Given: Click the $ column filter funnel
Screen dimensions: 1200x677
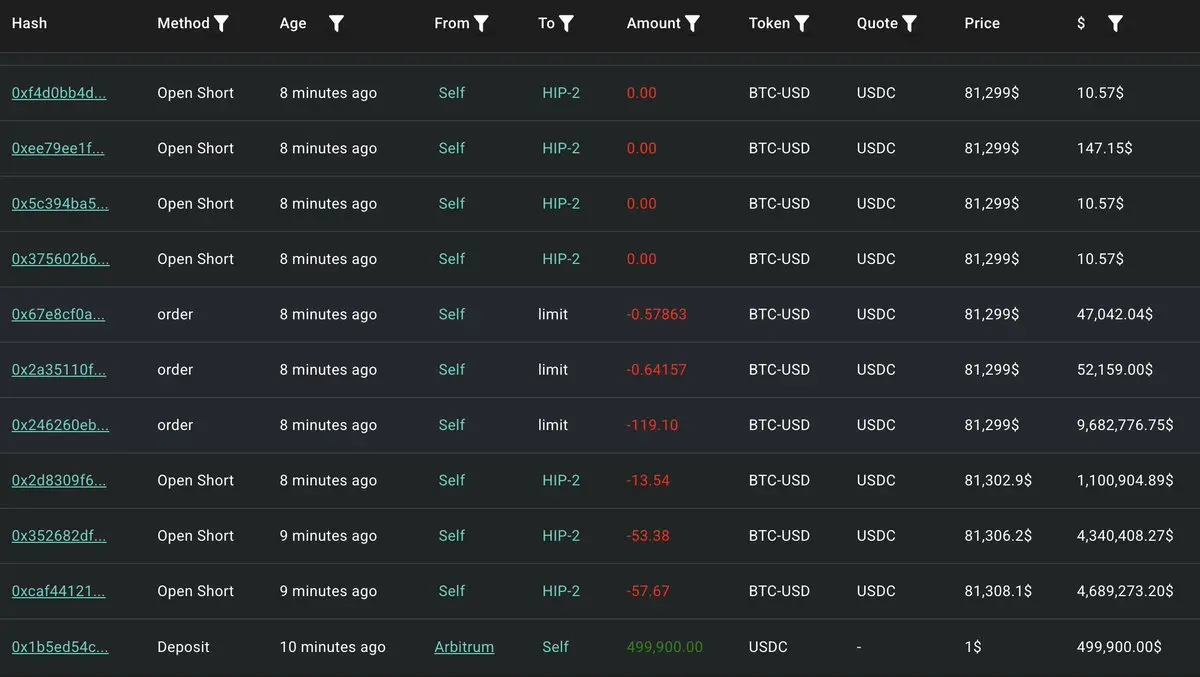Looking at the screenshot, I should coord(1115,23).
